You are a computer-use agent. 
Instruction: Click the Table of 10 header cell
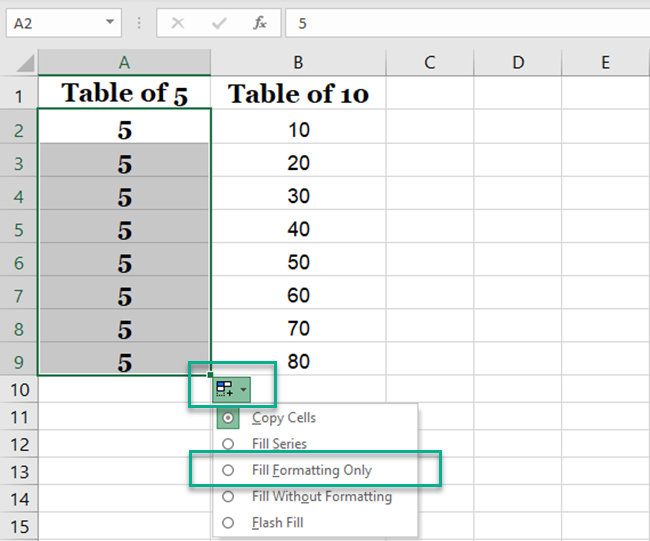(x=298, y=95)
